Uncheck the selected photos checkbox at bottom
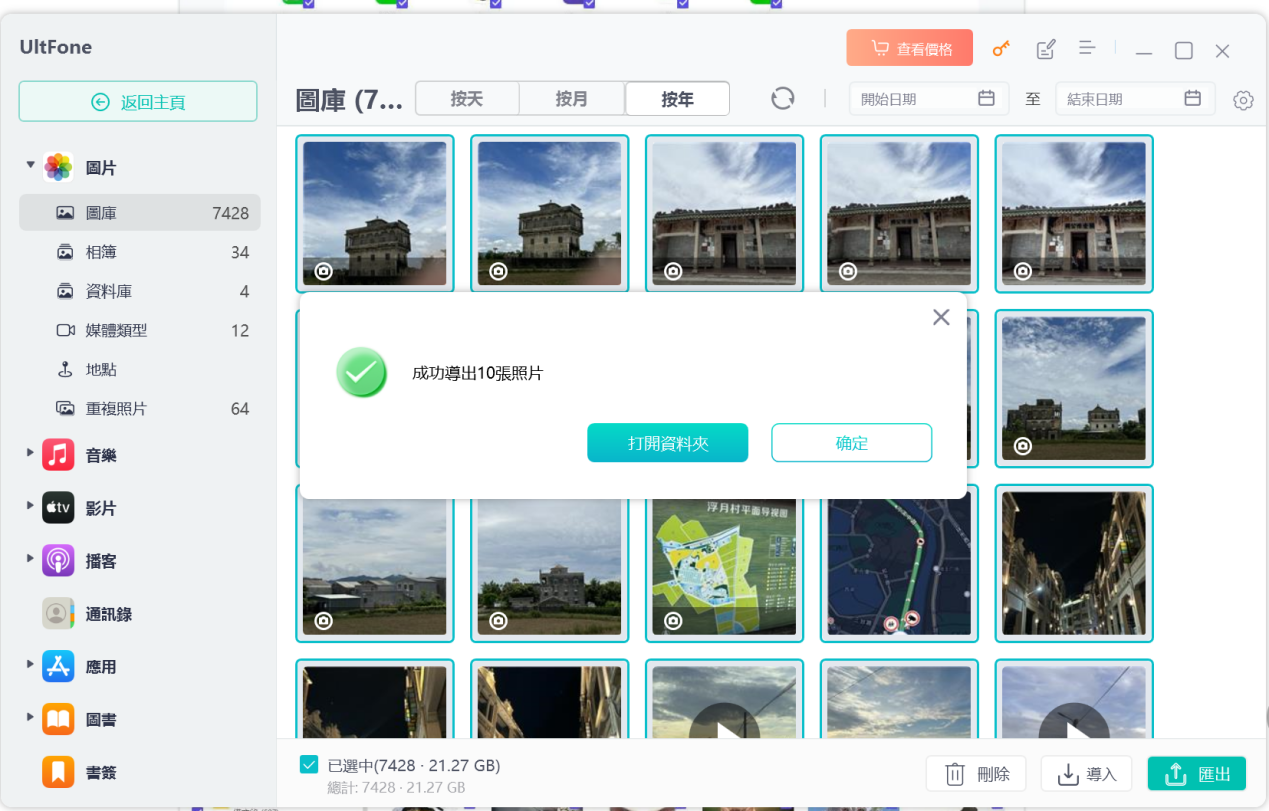The image size is (1269, 811). click(x=309, y=763)
